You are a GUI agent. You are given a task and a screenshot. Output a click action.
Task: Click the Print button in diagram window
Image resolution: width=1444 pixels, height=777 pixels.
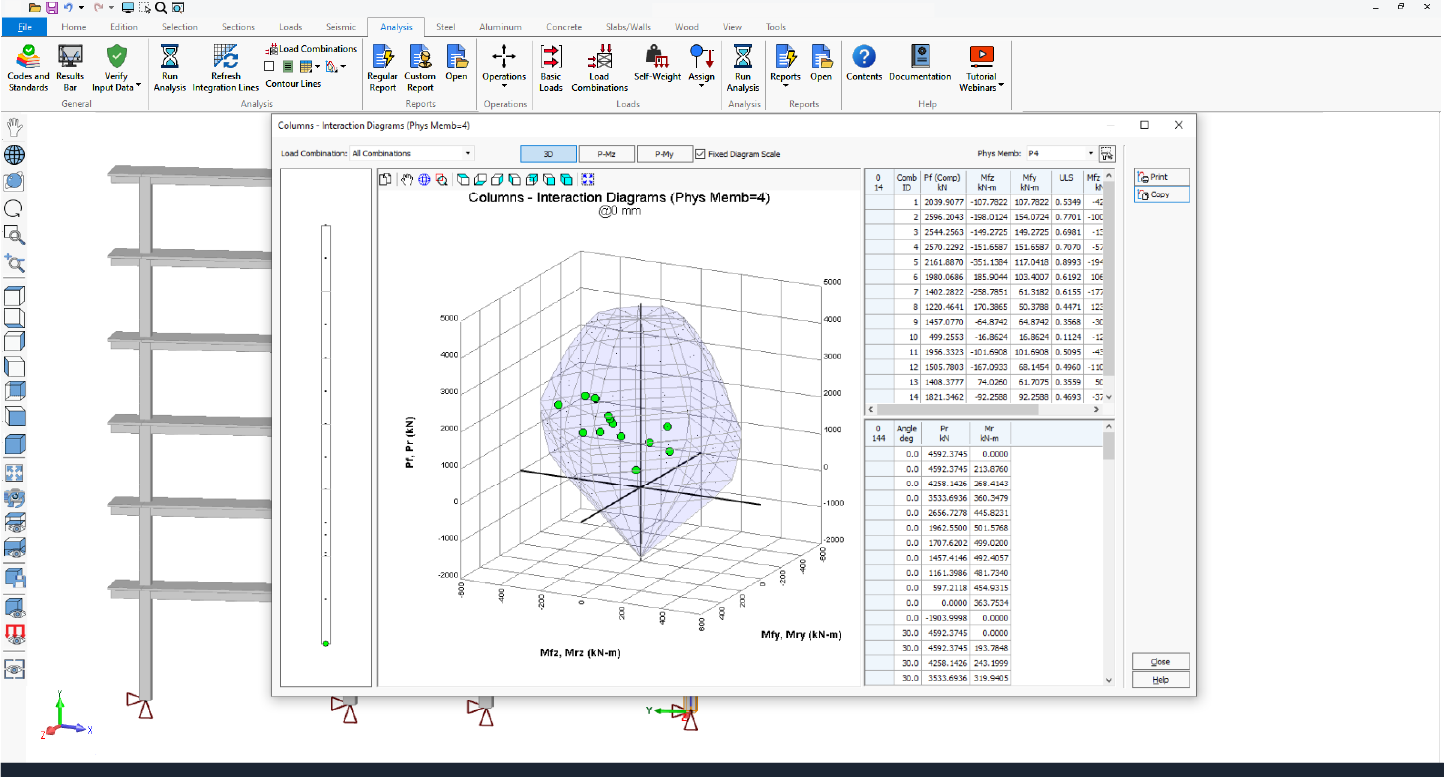1160,176
